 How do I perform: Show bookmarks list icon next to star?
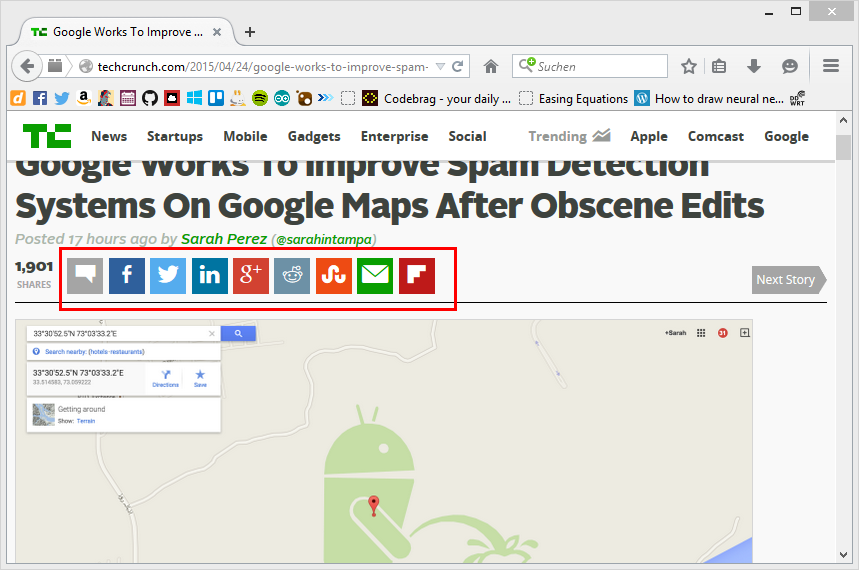tap(719, 66)
